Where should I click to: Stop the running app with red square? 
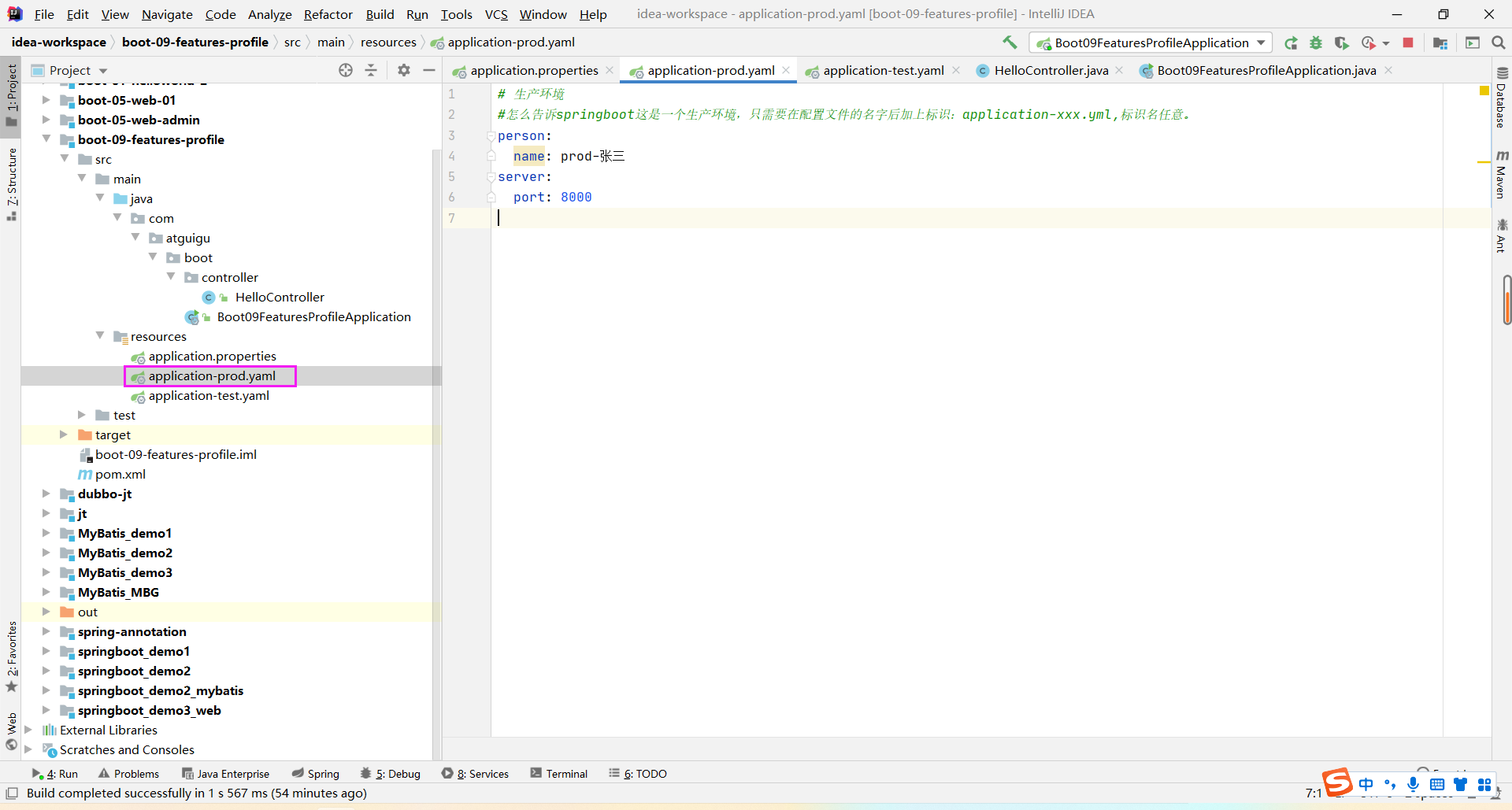(1408, 43)
